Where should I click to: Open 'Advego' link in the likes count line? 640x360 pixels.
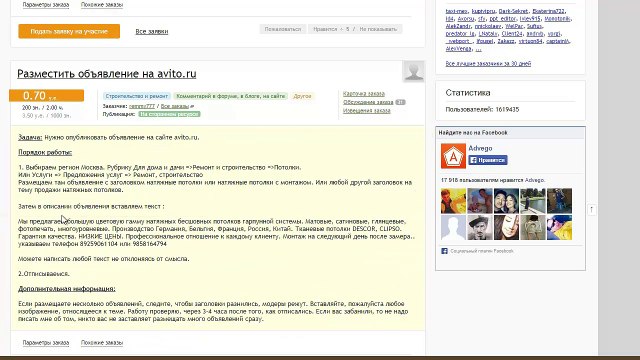tap(534, 180)
